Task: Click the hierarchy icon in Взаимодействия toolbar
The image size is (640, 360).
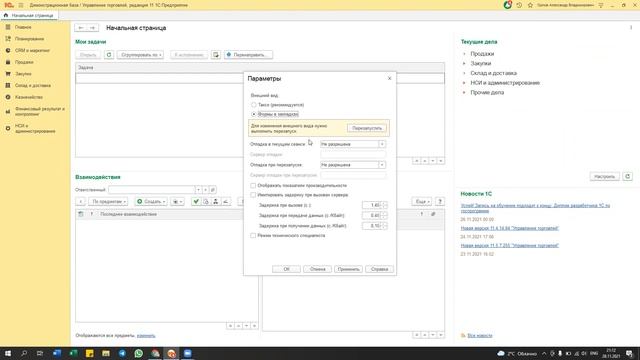Action: coord(216,201)
